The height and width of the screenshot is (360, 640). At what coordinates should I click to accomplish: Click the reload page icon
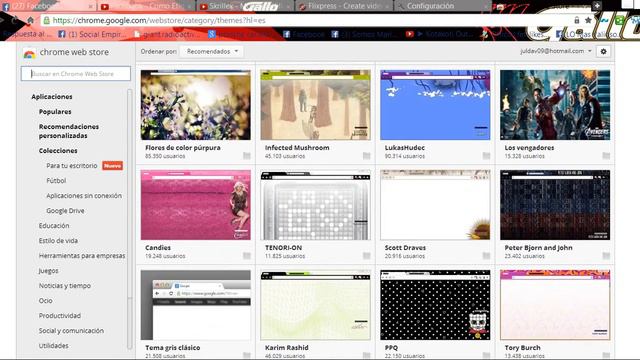(15, 20)
